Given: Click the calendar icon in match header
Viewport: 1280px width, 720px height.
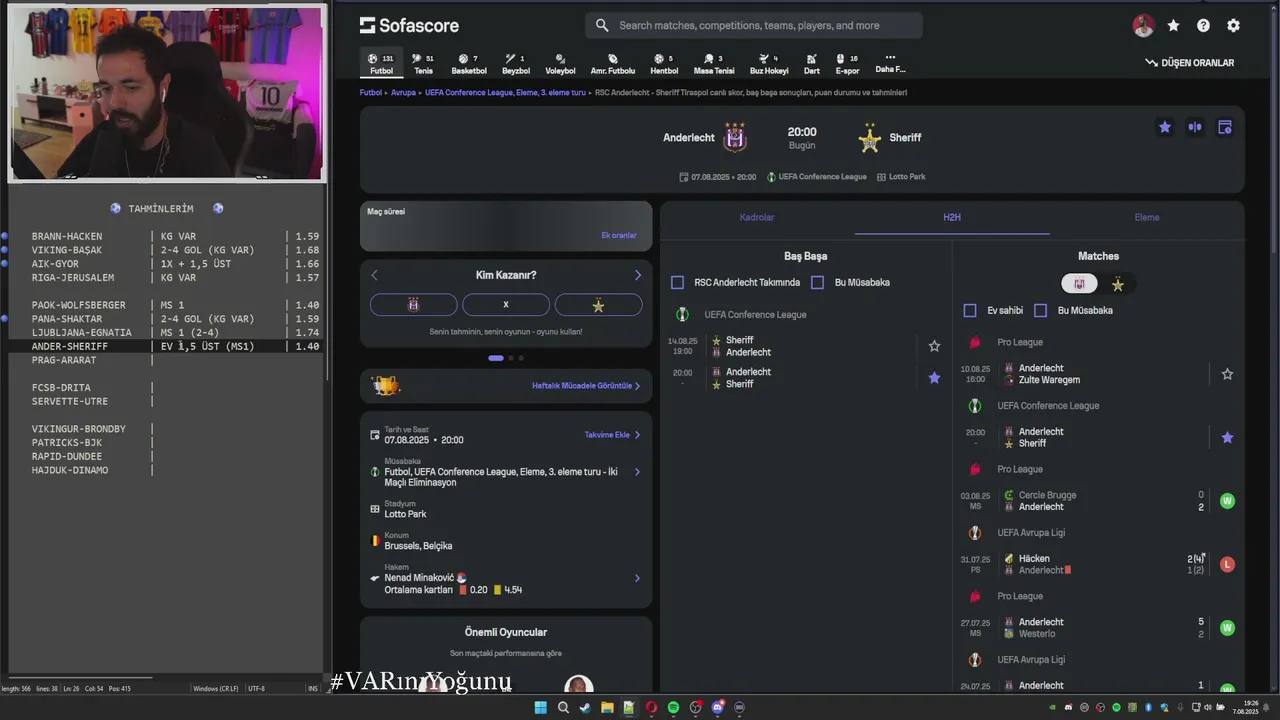Looking at the screenshot, I should tap(1224, 127).
